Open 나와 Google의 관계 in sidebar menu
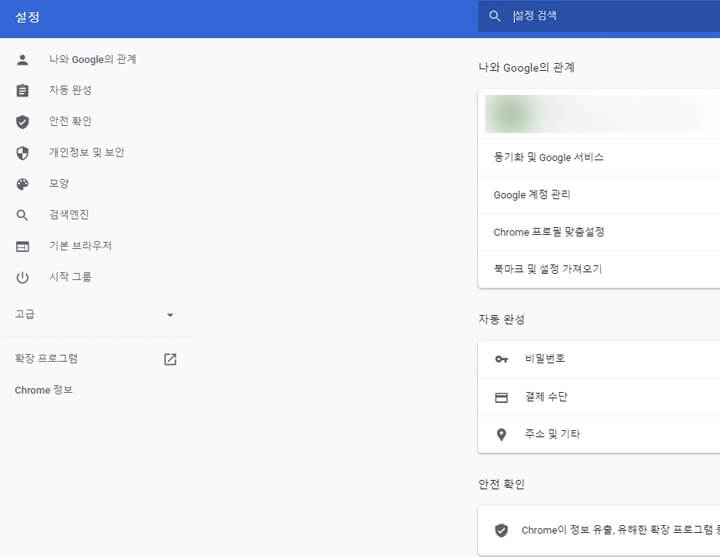 tap(93, 59)
